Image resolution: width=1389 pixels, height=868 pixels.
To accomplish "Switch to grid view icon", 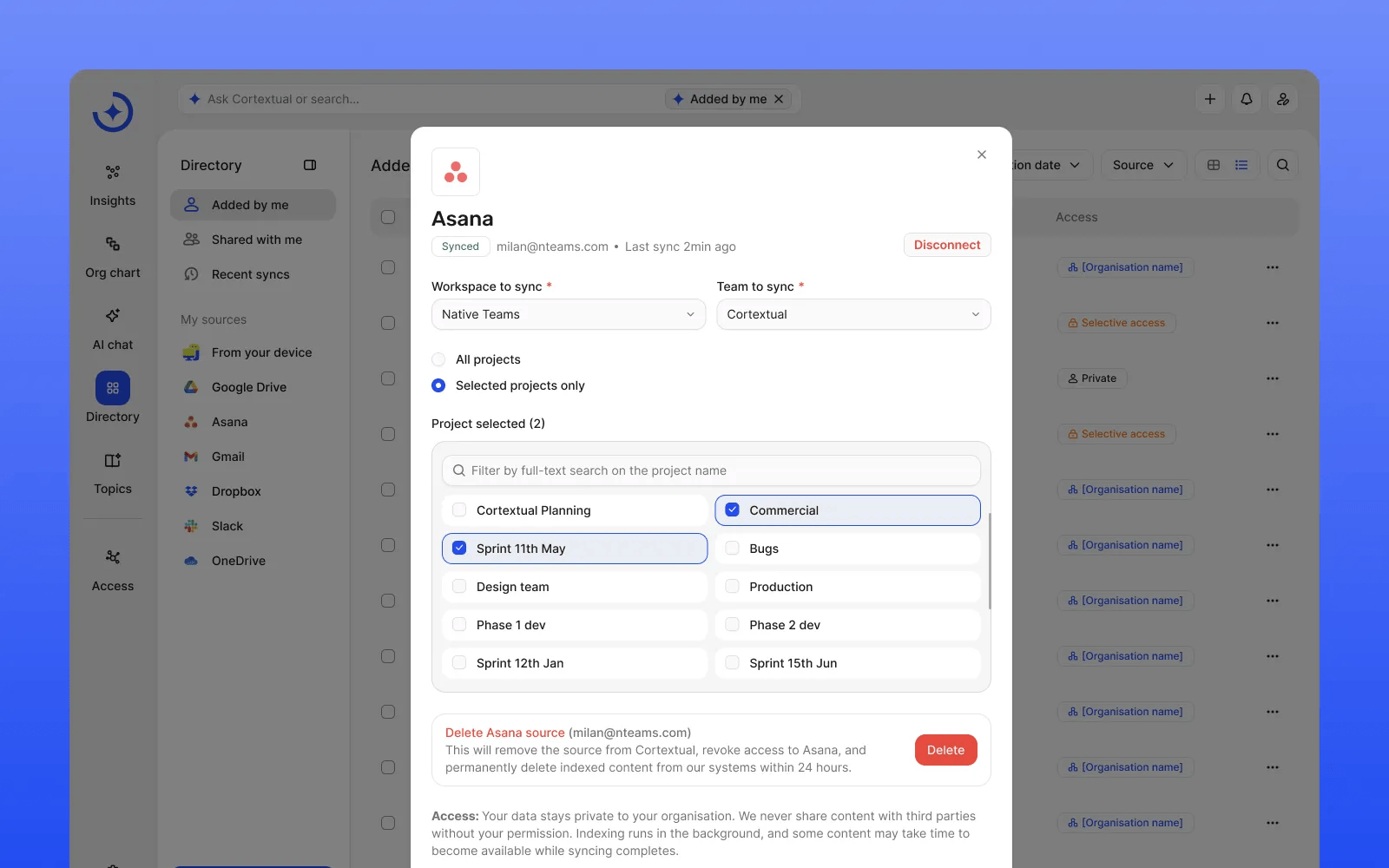I will [1214, 165].
